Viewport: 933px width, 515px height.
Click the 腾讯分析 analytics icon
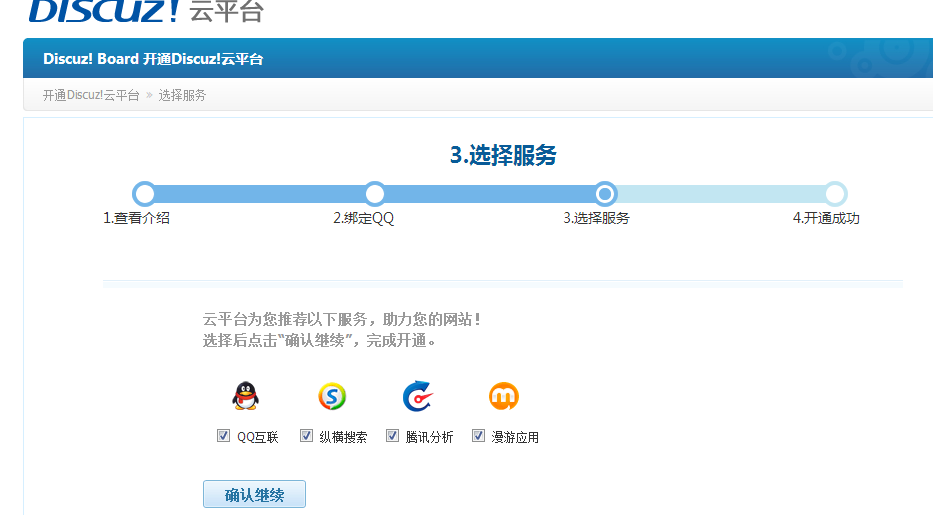click(418, 396)
